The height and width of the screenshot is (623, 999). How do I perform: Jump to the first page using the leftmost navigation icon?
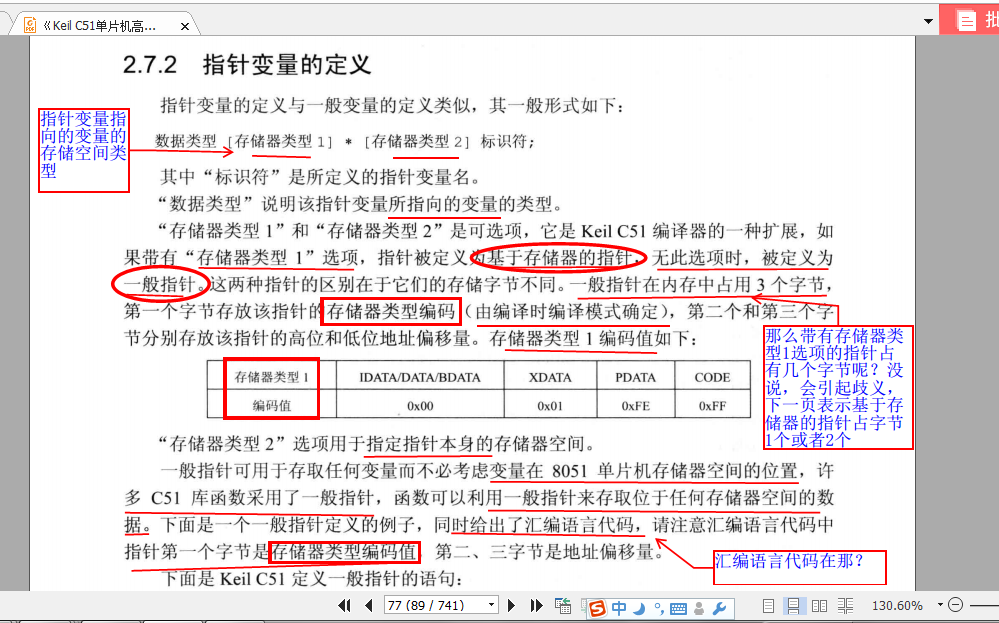pyautogui.click(x=344, y=604)
